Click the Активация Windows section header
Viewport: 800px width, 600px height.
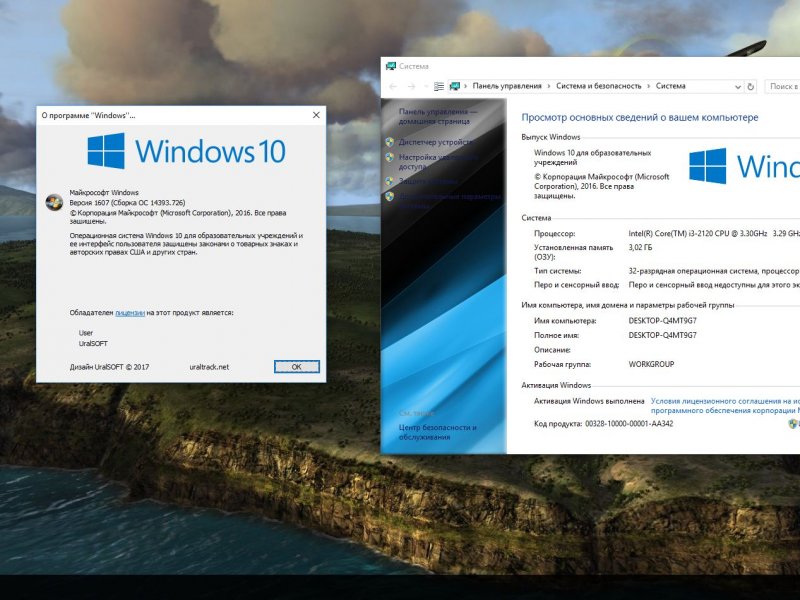point(556,385)
